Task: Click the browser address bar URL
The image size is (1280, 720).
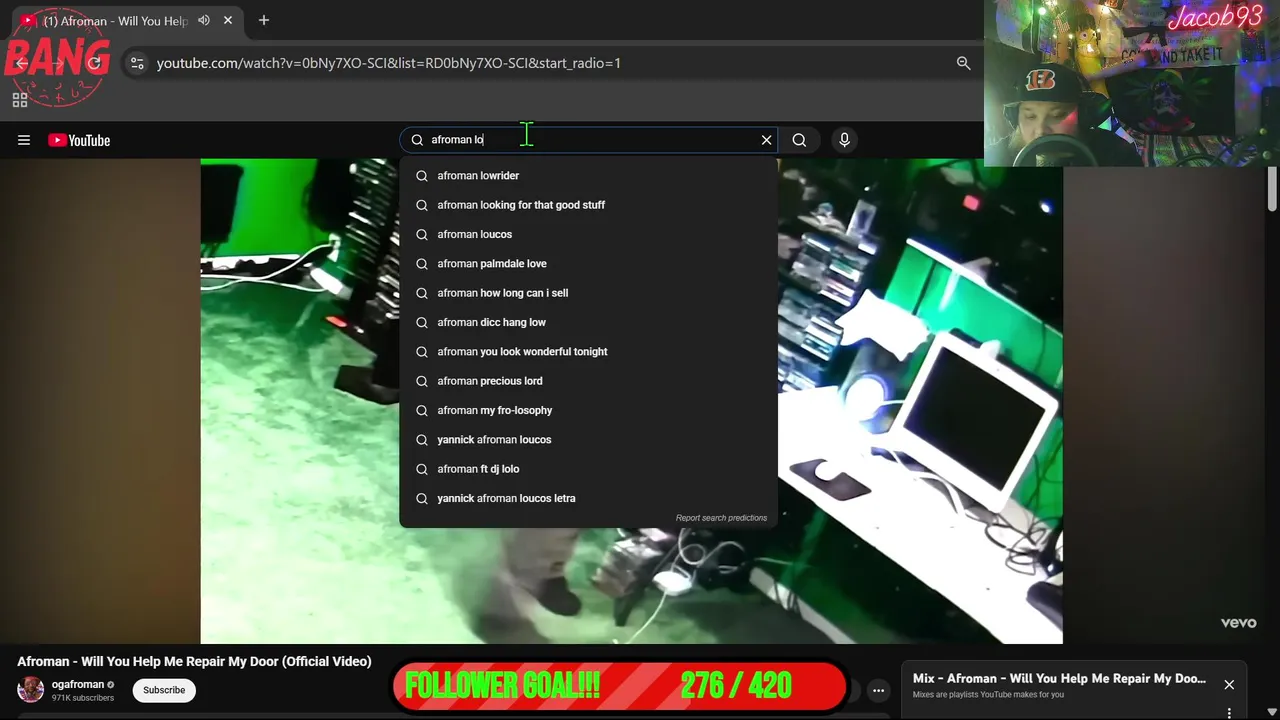Action: click(x=389, y=63)
